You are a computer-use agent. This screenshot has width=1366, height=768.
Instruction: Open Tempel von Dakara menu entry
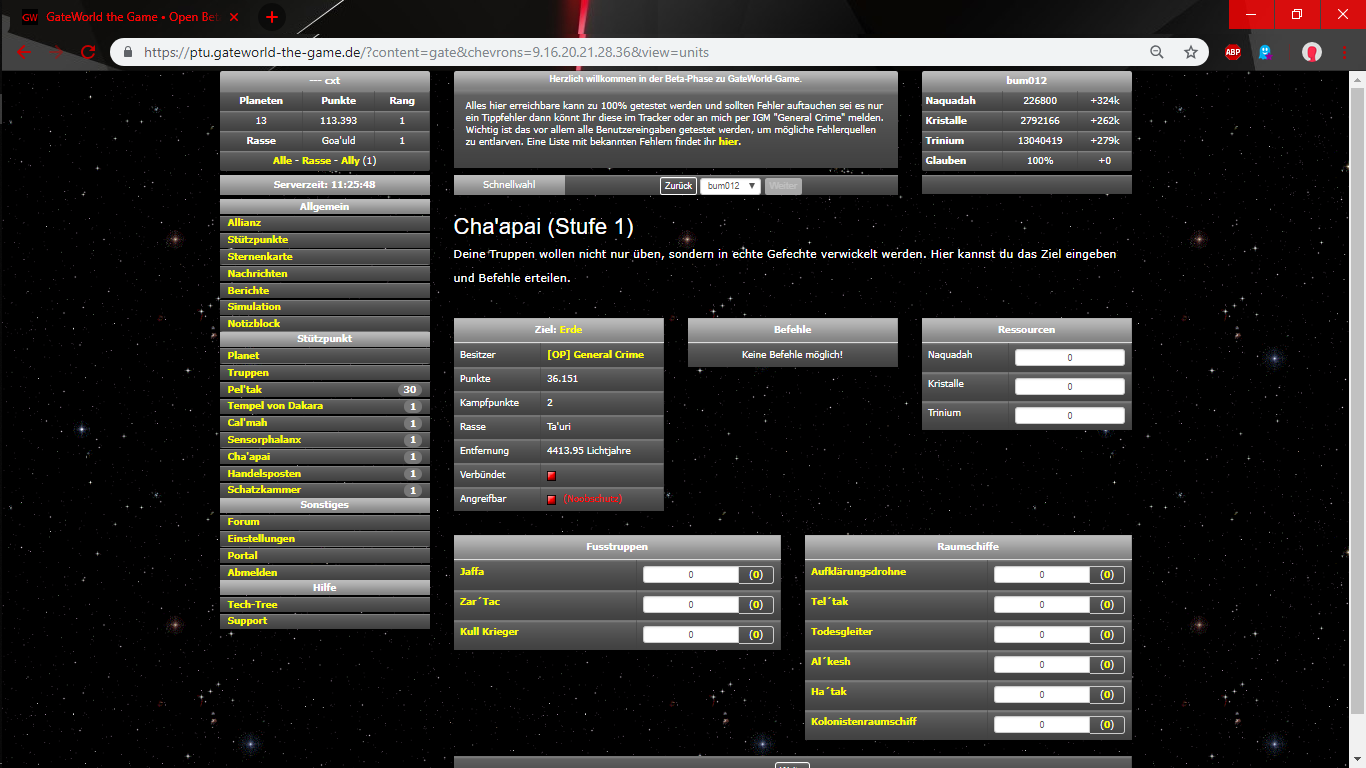point(275,406)
